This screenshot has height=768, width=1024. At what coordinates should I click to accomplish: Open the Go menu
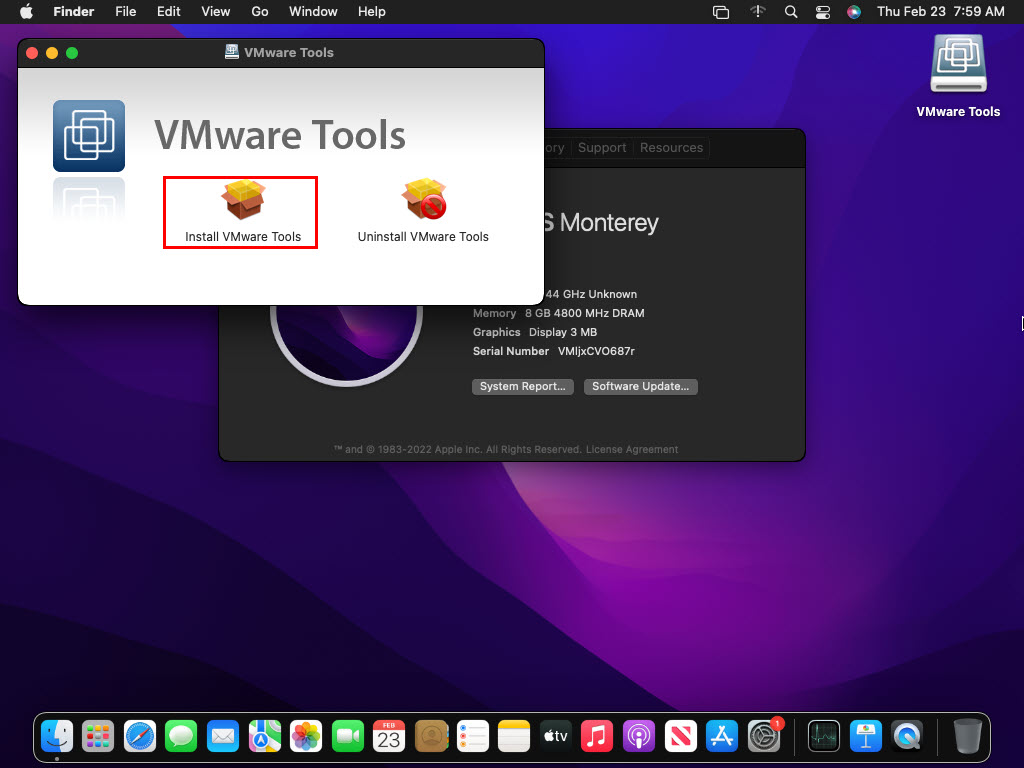tap(260, 12)
